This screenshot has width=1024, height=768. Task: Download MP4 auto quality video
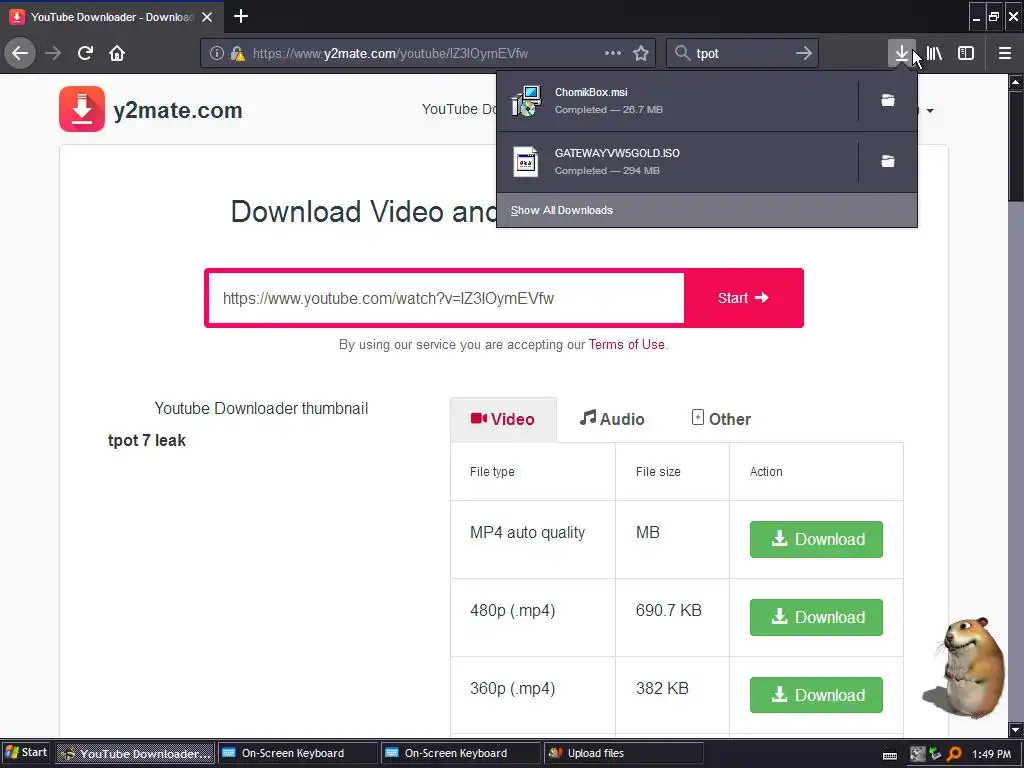coord(816,539)
